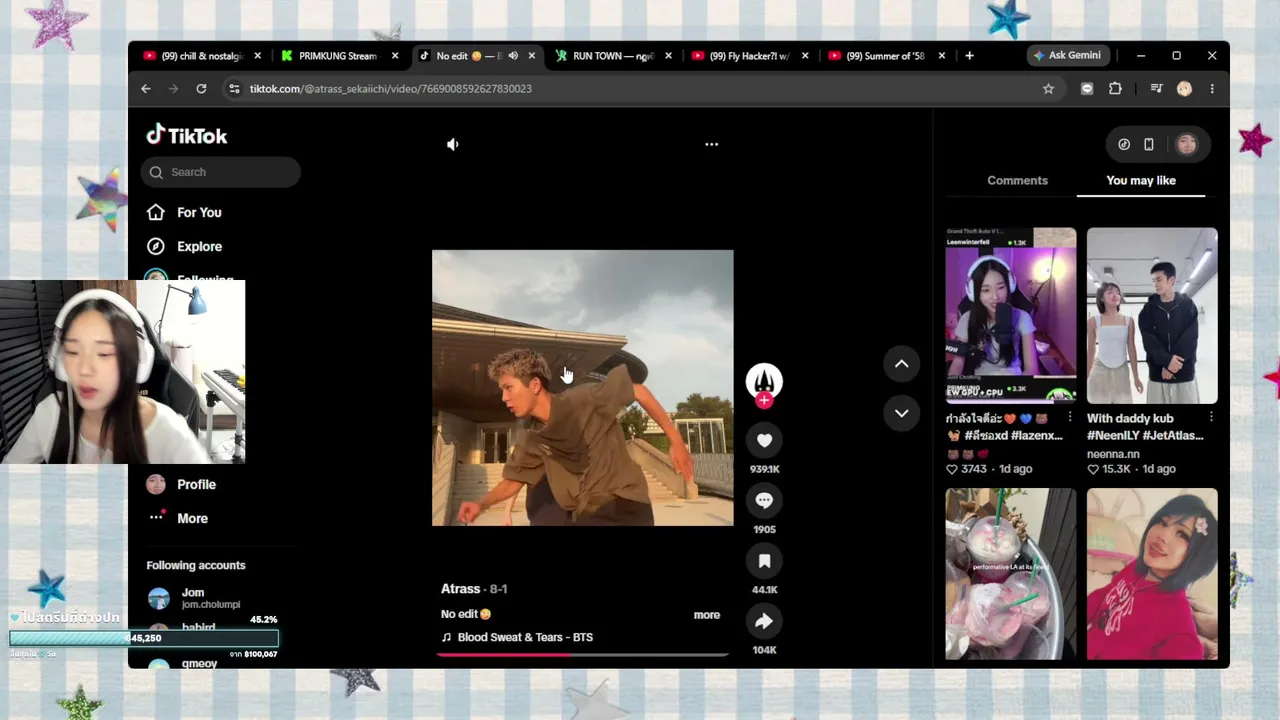This screenshot has height=720, width=1280.
Task: Open a new browser tab
Action: [x=969, y=56]
